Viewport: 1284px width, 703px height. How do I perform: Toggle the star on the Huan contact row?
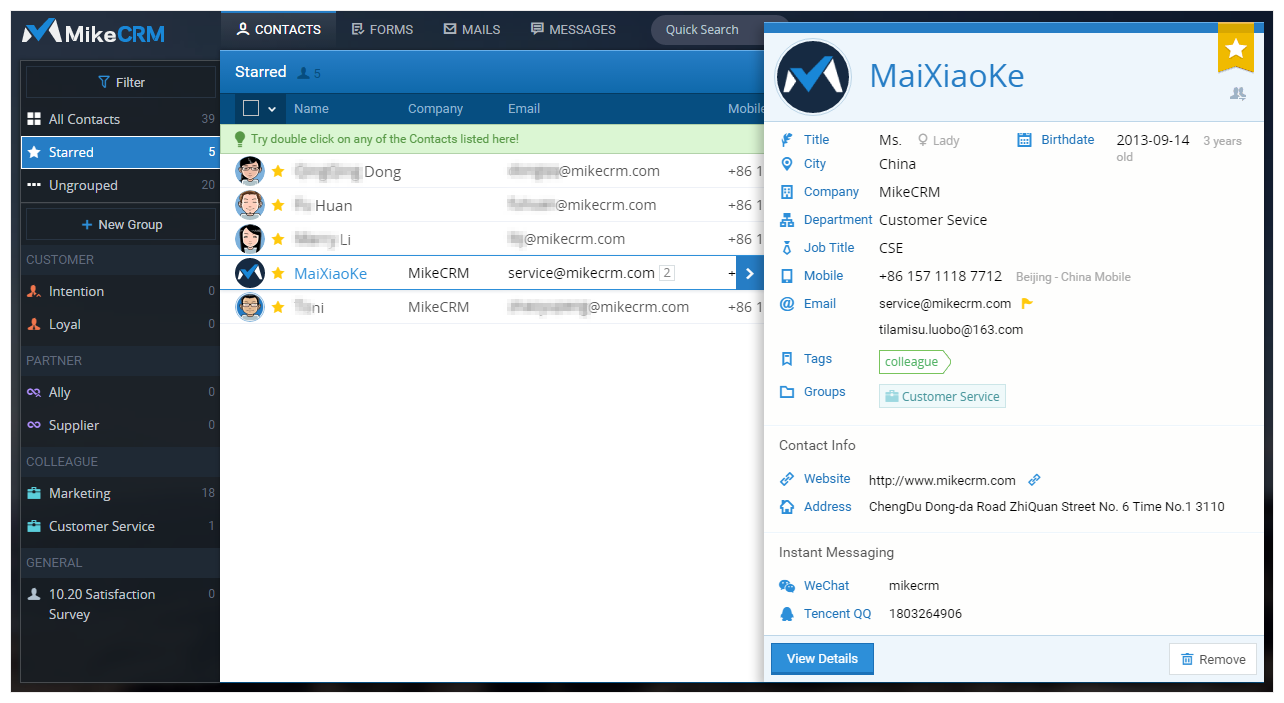[x=278, y=205]
